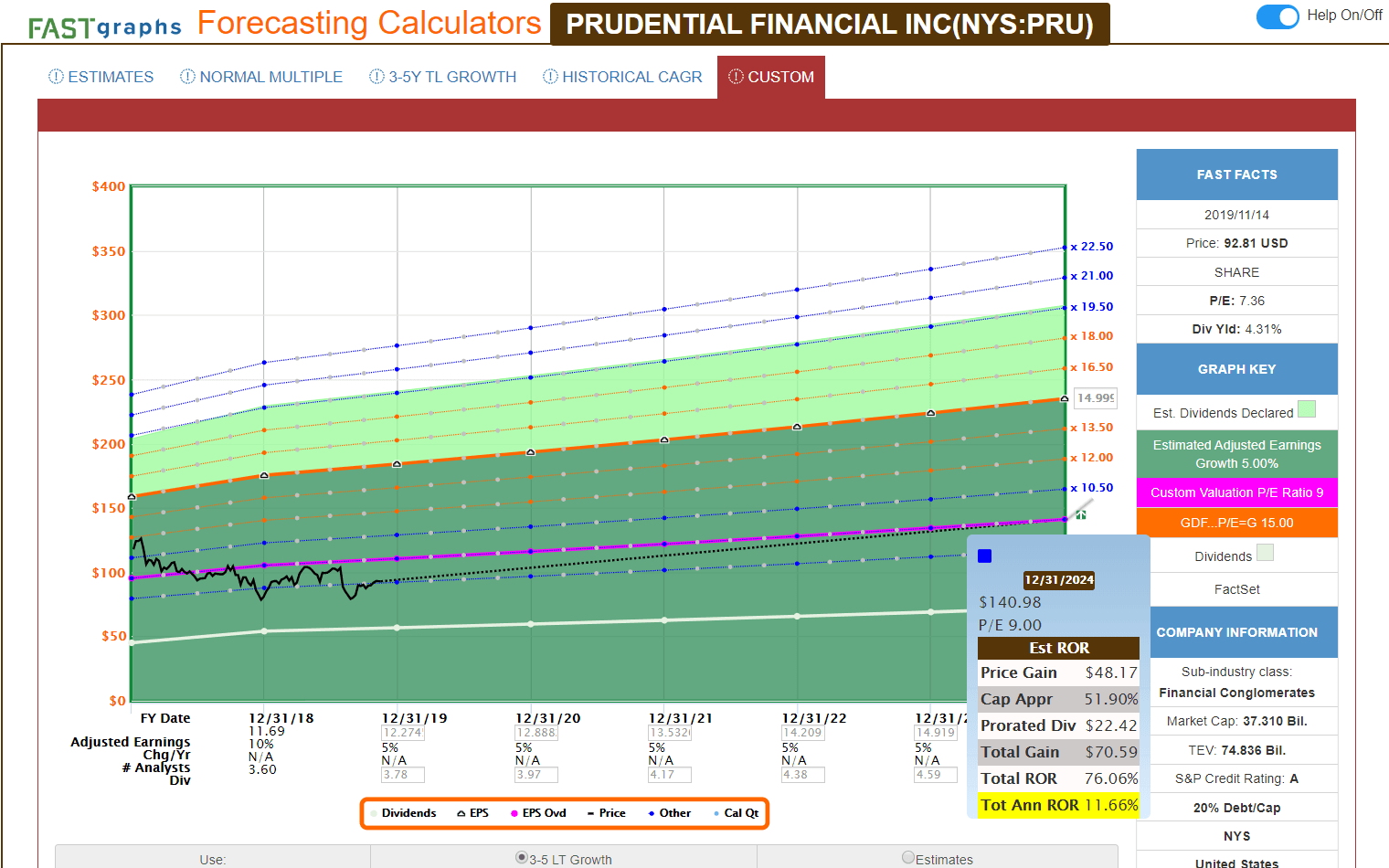The height and width of the screenshot is (868, 1389).
Task: Click the S&P Credit Rating: A row
Action: [x=1237, y=778]
